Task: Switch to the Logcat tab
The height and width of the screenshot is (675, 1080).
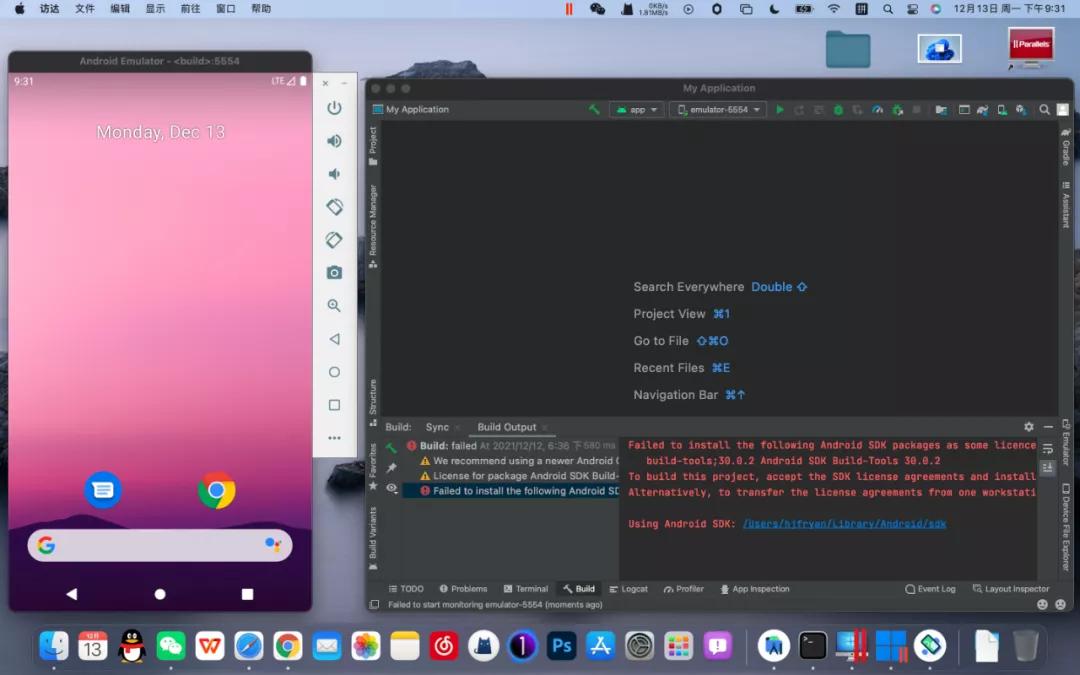Action: [x=629, y=589]
